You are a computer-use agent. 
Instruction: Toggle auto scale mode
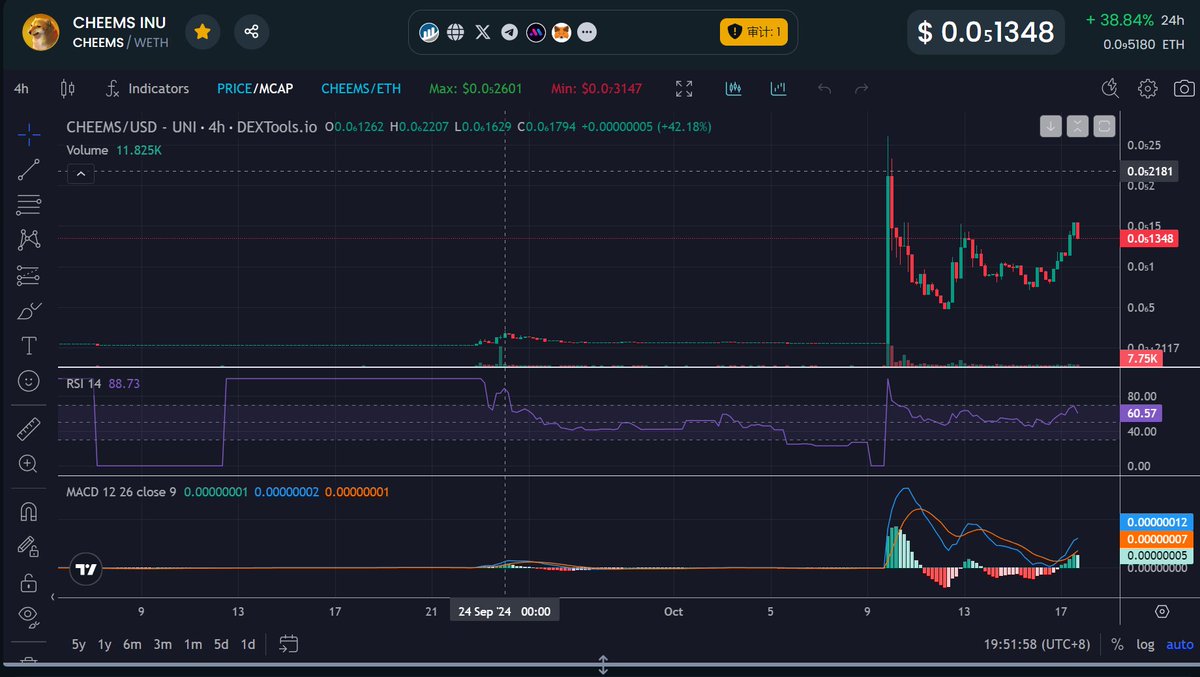coord(1178,644)
